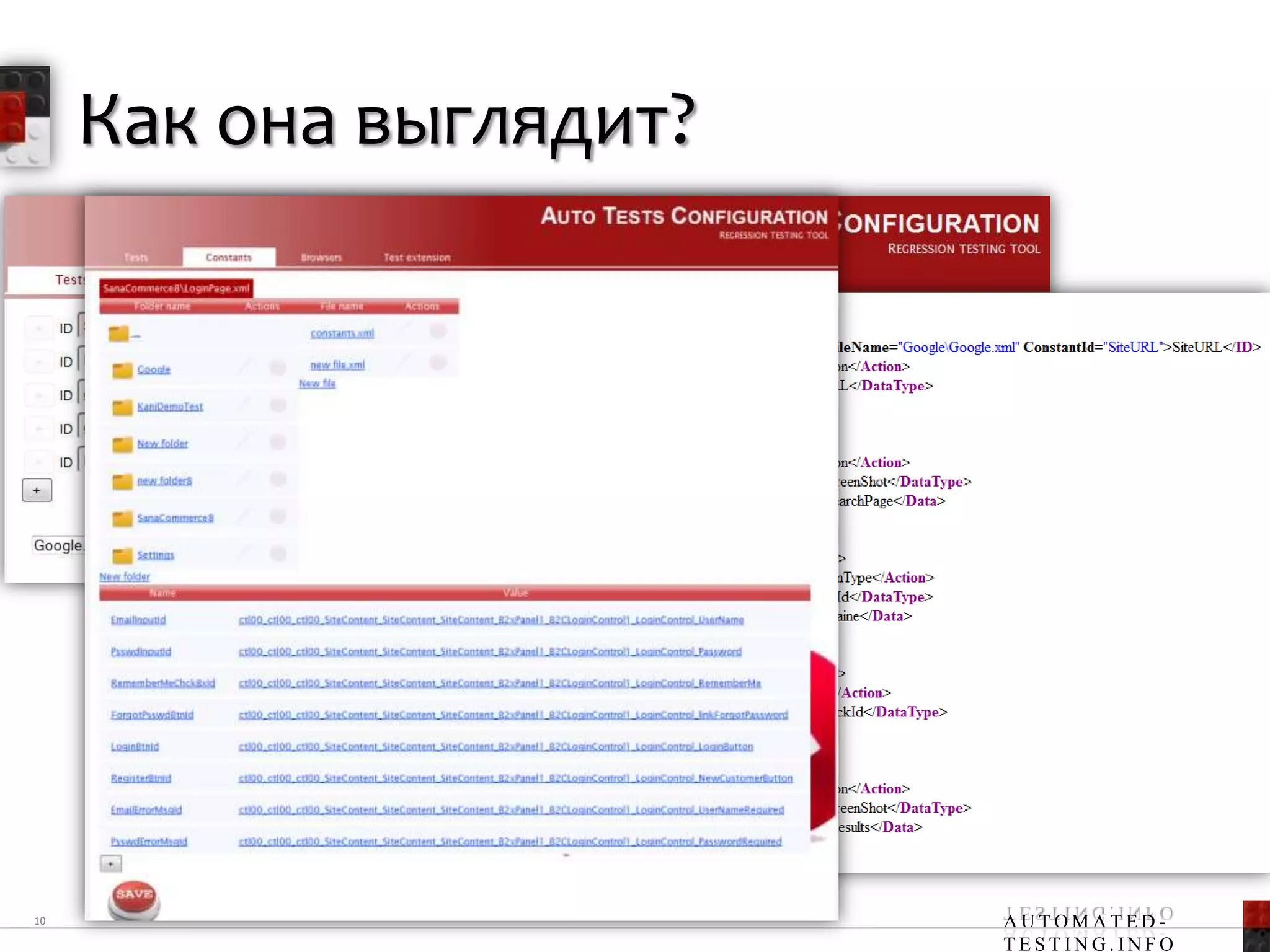Open the KaniDemoTest folder link

coord(170,407)
